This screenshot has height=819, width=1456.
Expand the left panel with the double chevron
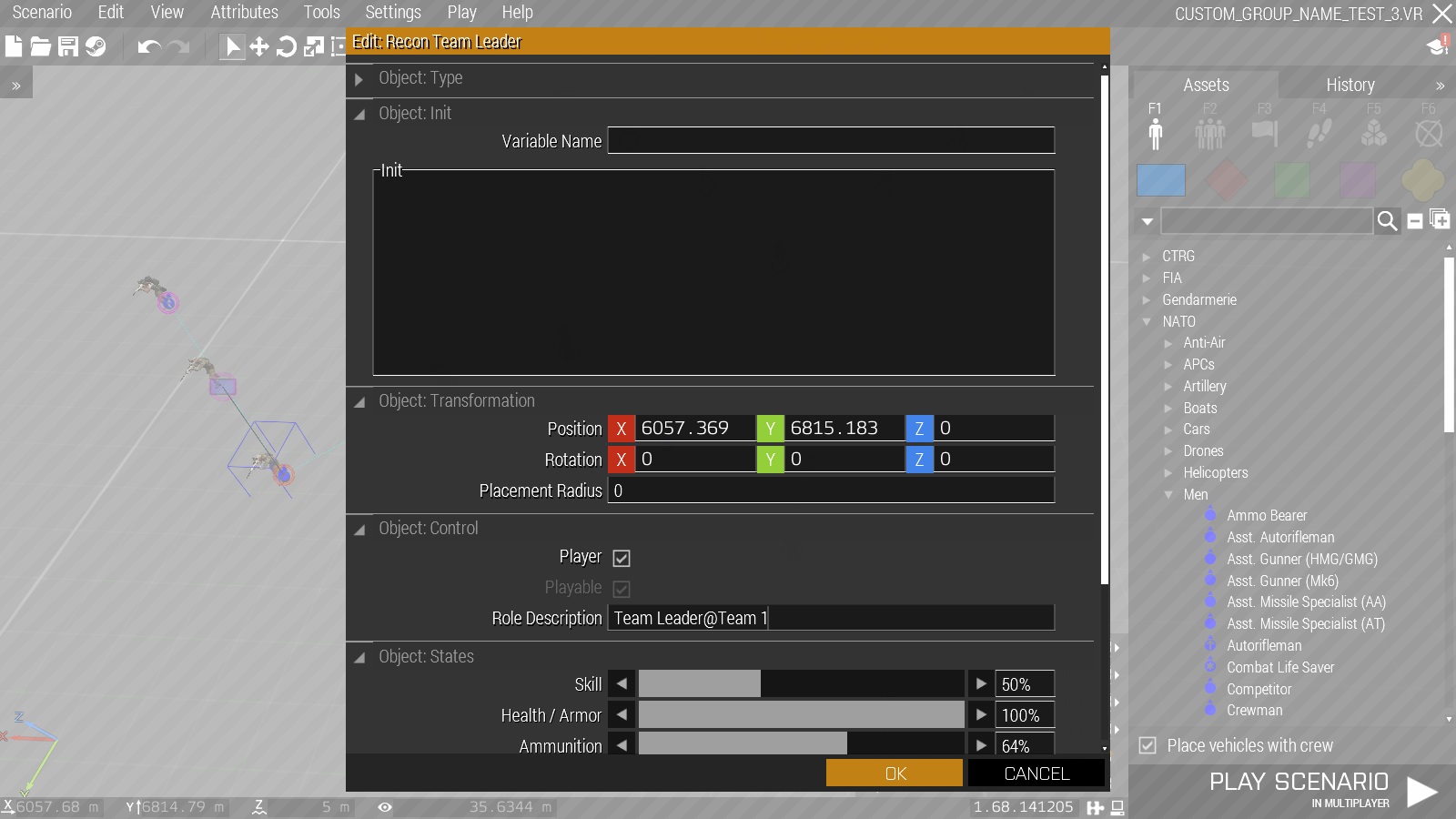pyautogui.click(x=16, y=85)
